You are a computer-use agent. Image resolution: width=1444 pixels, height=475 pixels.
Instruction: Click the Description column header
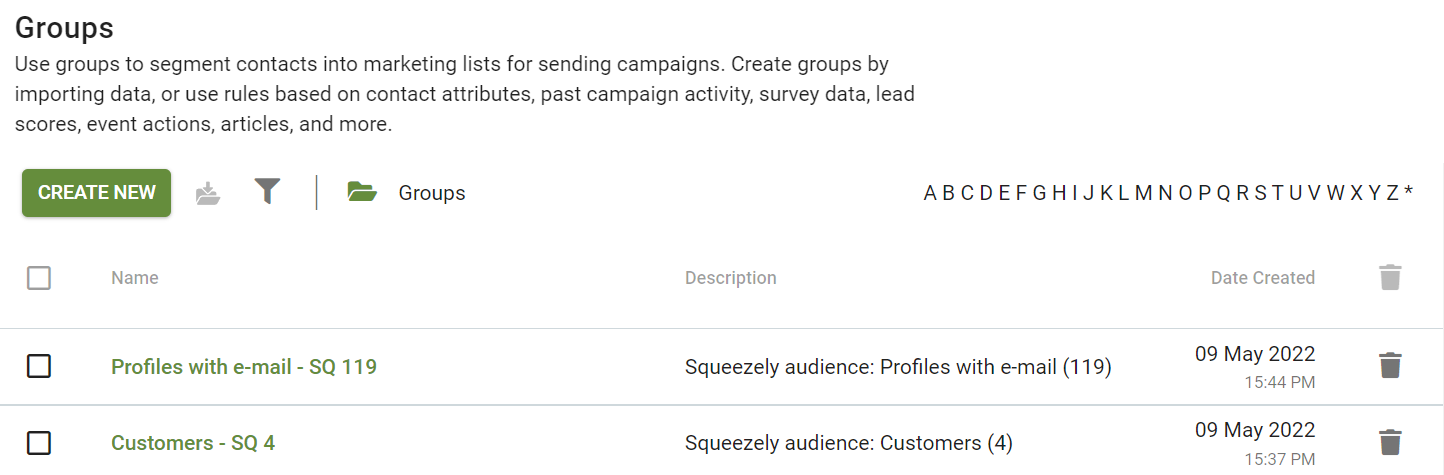pyautogui.click(x=731, y=278)
